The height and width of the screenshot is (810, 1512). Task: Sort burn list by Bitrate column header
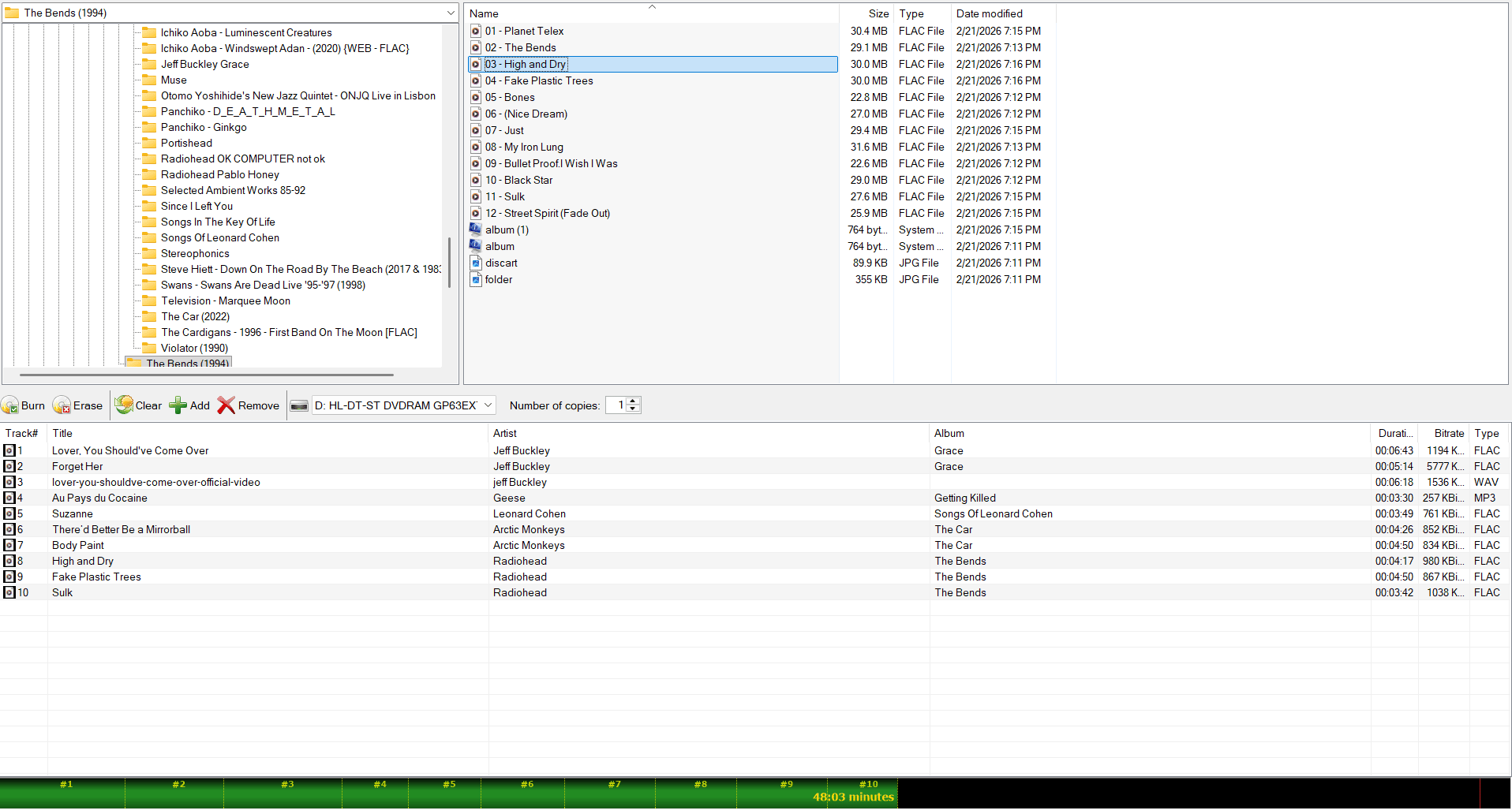pyautogui.click(x=1443, y=433)
